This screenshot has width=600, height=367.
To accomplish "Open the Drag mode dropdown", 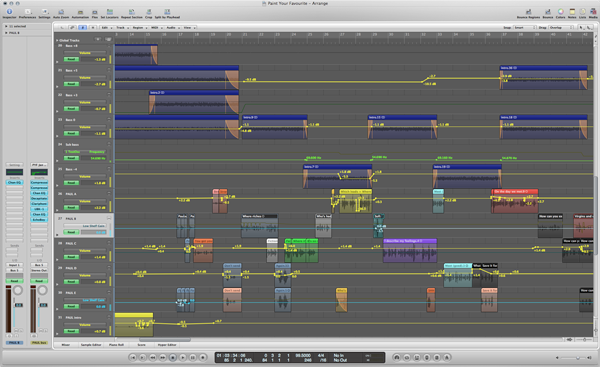I will [561, 28].
